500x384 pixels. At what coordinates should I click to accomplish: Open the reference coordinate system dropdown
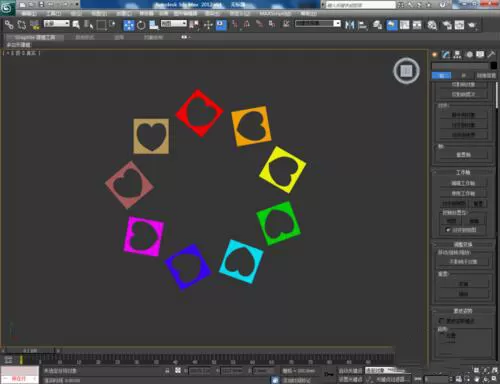(174, 23)
